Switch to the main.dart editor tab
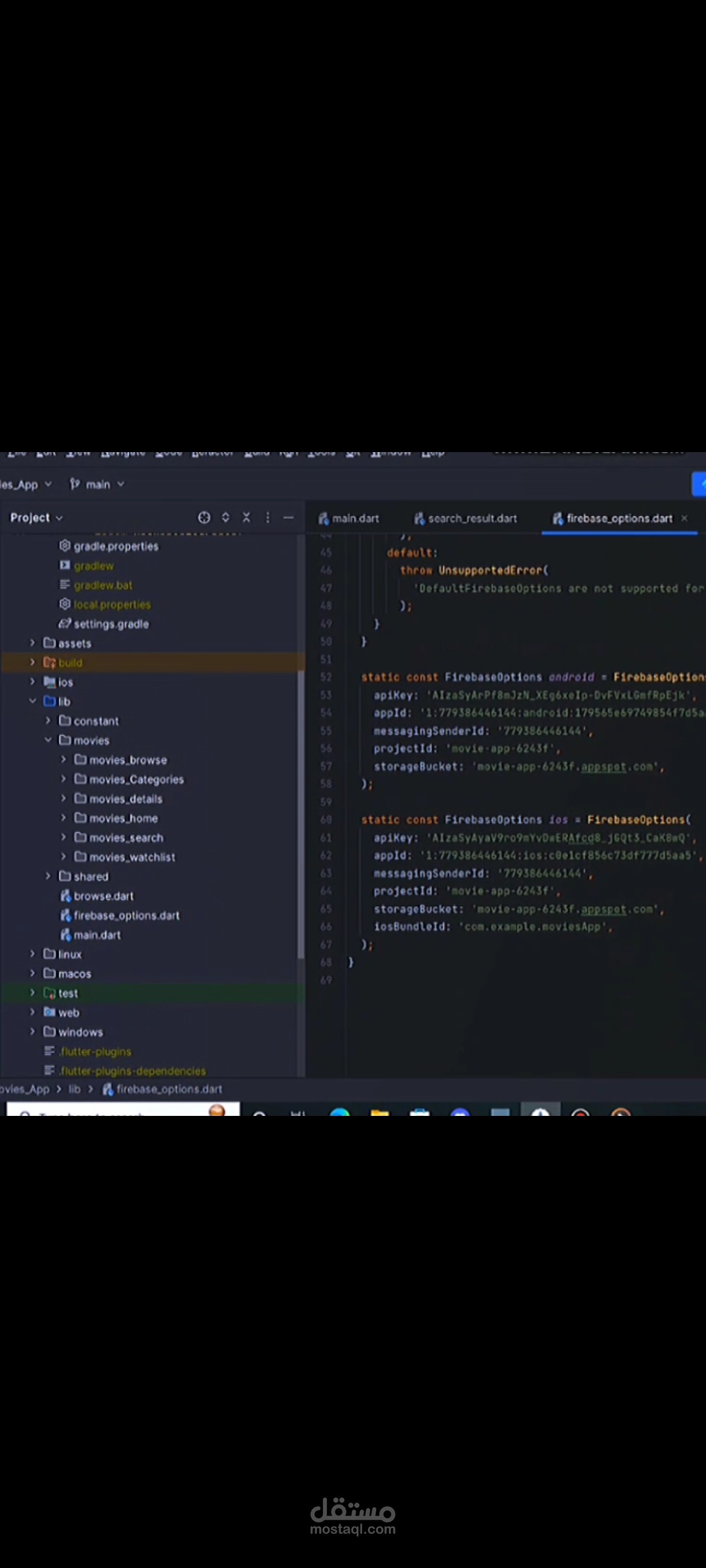Image resolution: width=706 pixels, height=1568 pixels. click(348, 518)
